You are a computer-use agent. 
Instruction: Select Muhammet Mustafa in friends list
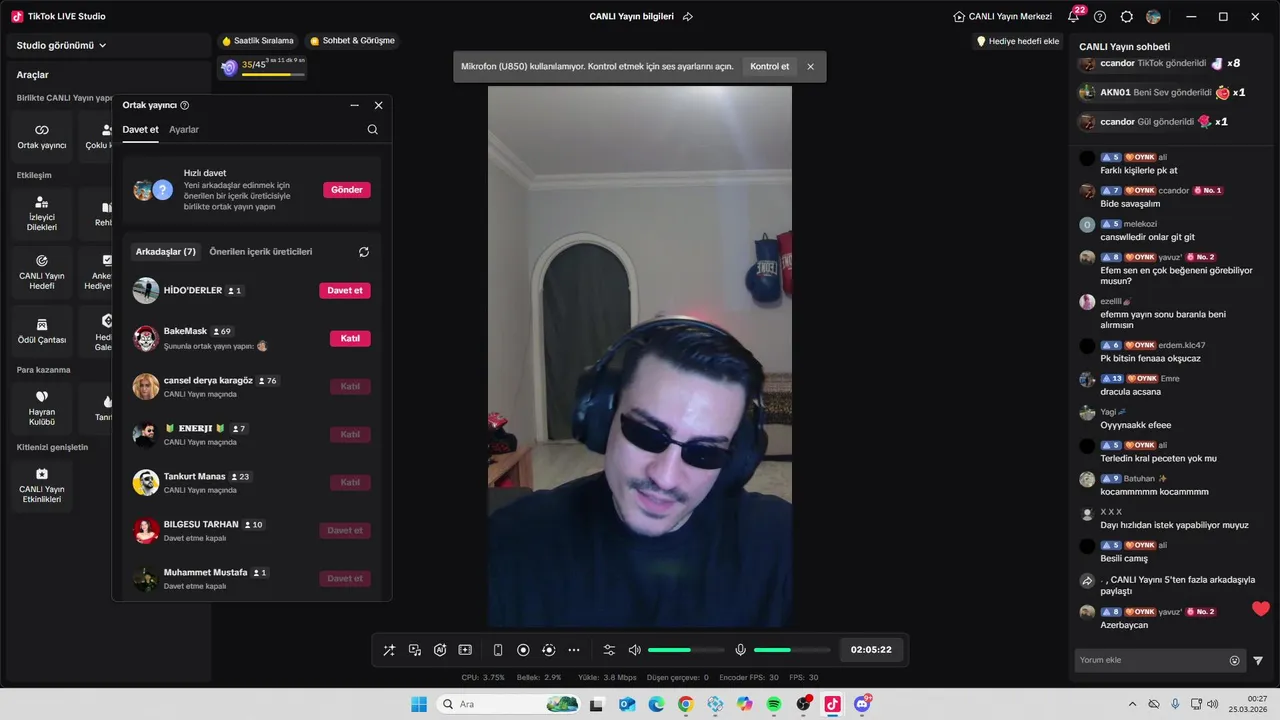click(252, 578)
